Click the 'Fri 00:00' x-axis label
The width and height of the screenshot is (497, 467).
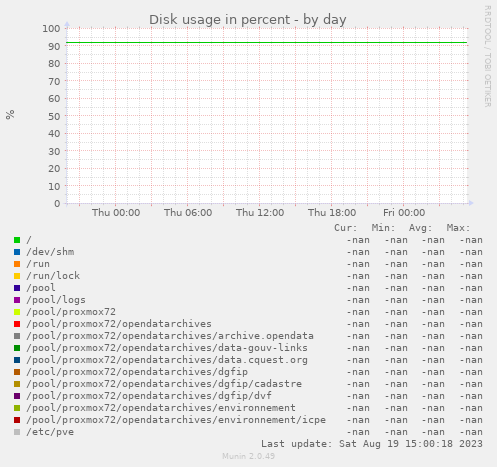pos(404,213)
